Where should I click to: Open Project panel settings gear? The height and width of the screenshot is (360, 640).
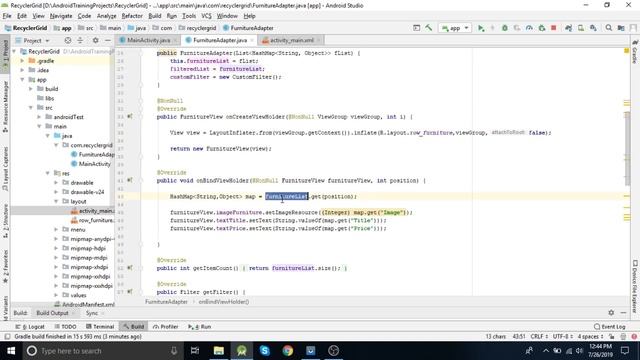tap(96, 40)
